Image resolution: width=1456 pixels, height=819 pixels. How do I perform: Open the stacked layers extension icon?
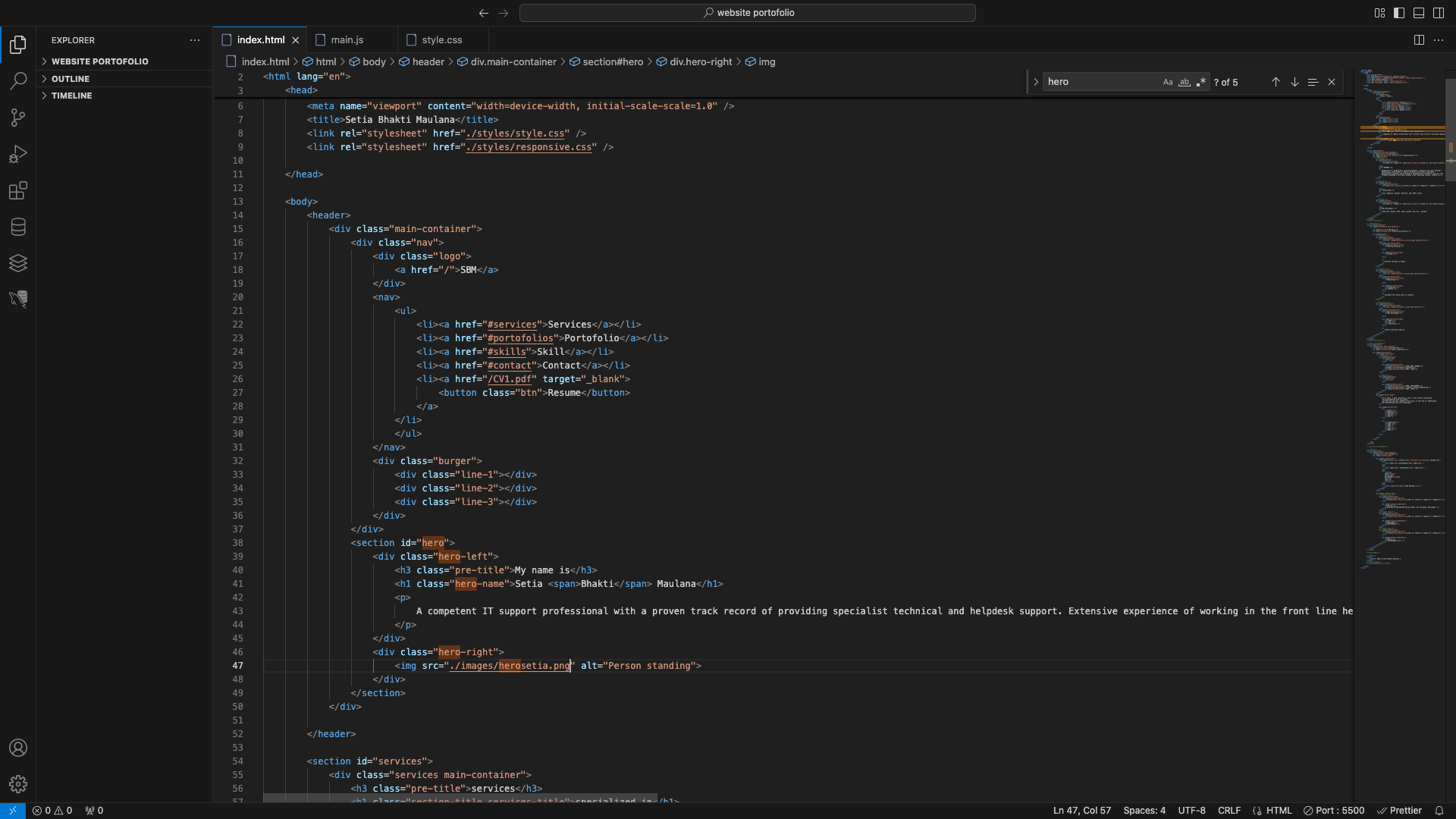point(18,263)
